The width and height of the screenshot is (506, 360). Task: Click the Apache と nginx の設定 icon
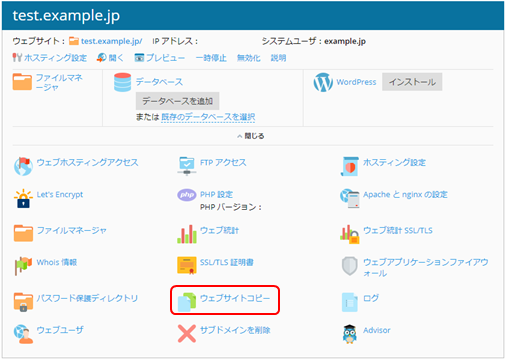pyautogui.click(x=350, y=198)
